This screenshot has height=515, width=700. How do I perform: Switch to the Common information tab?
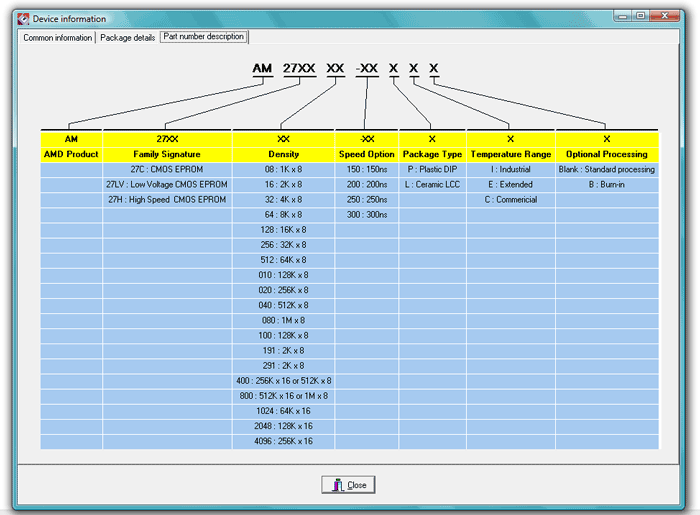click(x=58, y=37)
